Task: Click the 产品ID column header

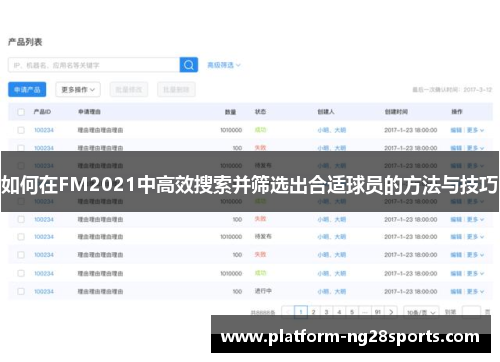Action: tap(42, 112)
